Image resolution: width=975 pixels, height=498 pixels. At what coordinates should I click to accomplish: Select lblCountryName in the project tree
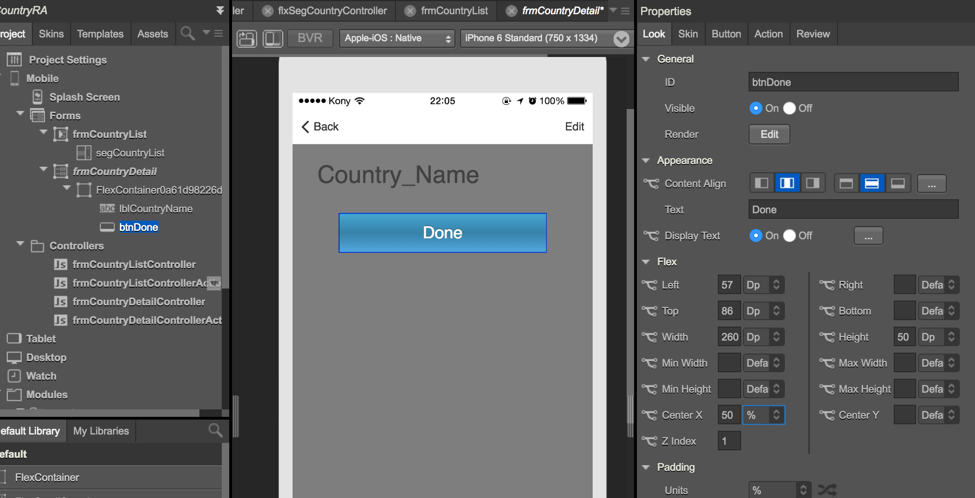coord(155,208)
